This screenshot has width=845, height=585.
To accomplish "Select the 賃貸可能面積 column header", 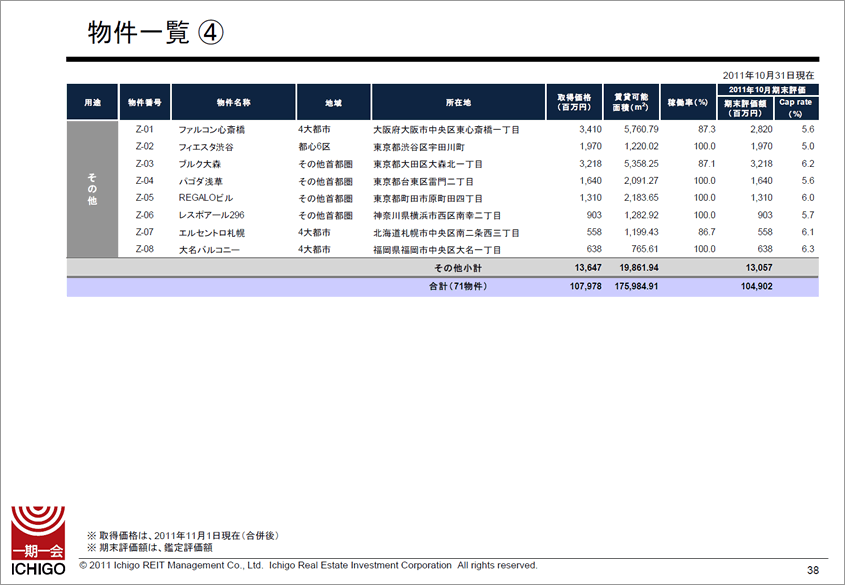I will point(634,102).
